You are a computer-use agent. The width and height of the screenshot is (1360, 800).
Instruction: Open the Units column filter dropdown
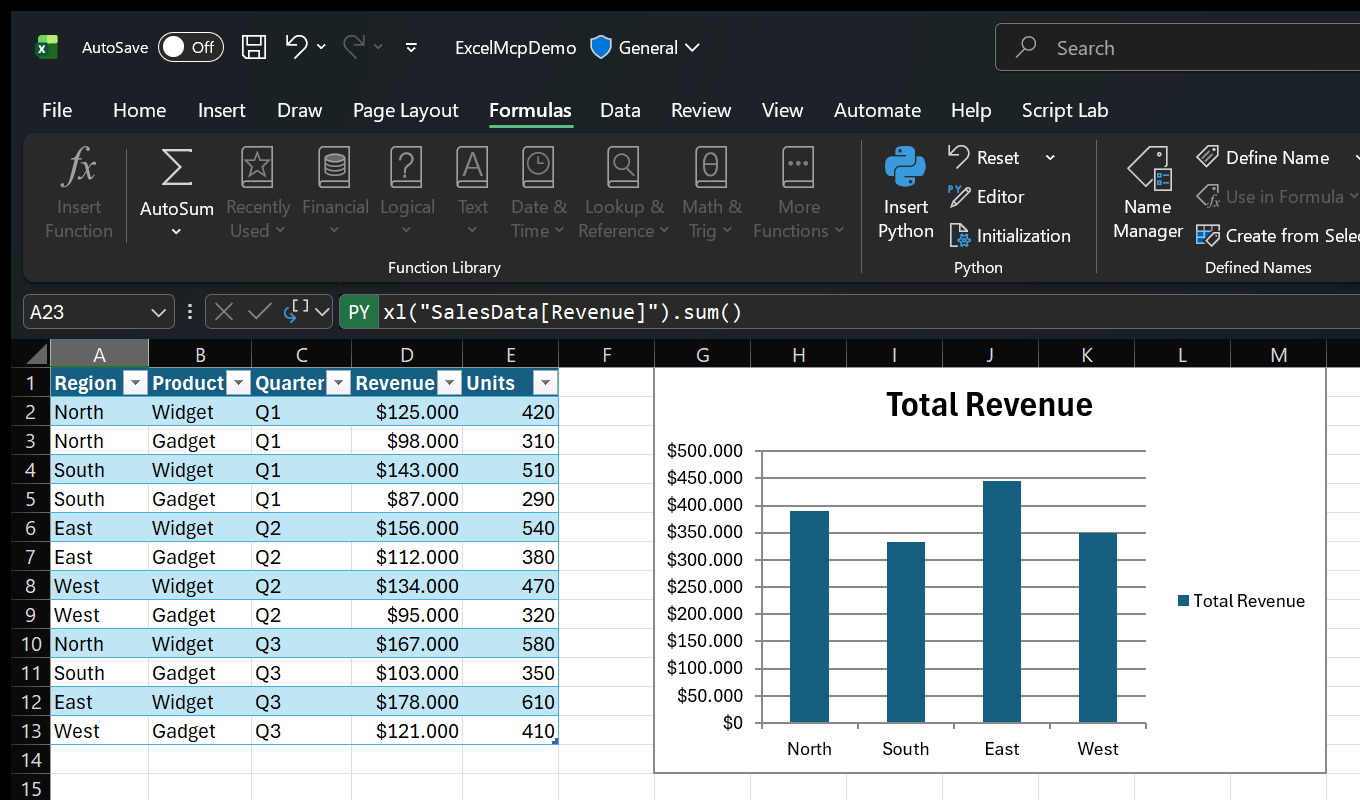point(545,383)
